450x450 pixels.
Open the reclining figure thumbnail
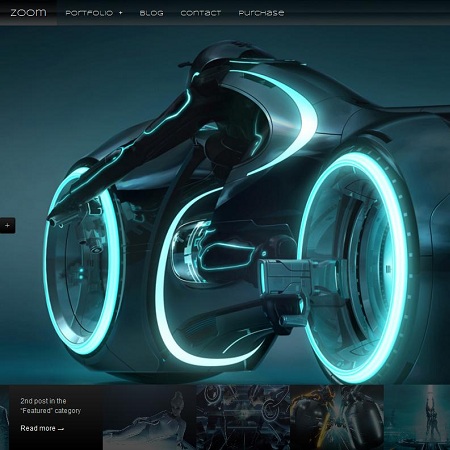(150, 417)
